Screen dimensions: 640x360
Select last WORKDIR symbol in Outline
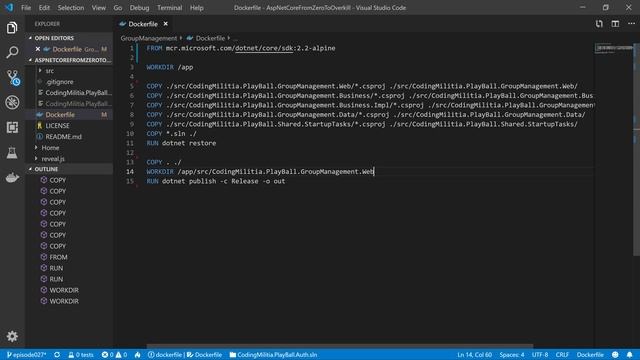click(x=64, y=301)
